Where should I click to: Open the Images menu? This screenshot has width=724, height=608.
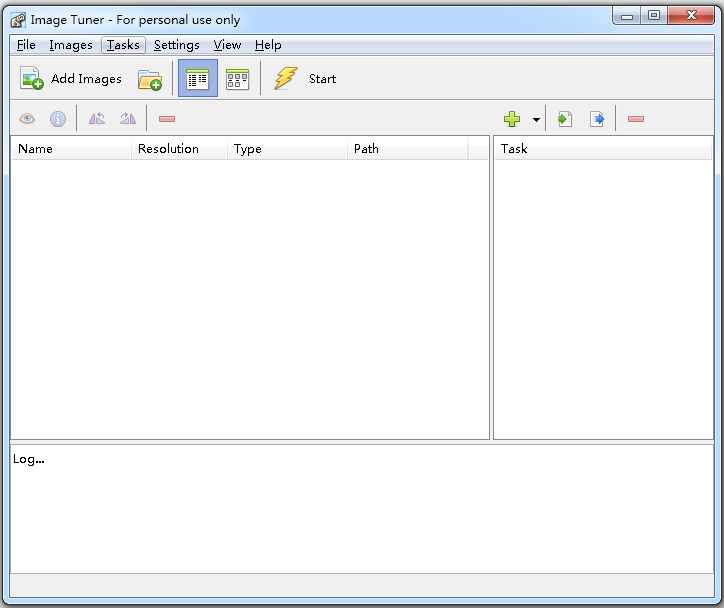tap(71, 45)
